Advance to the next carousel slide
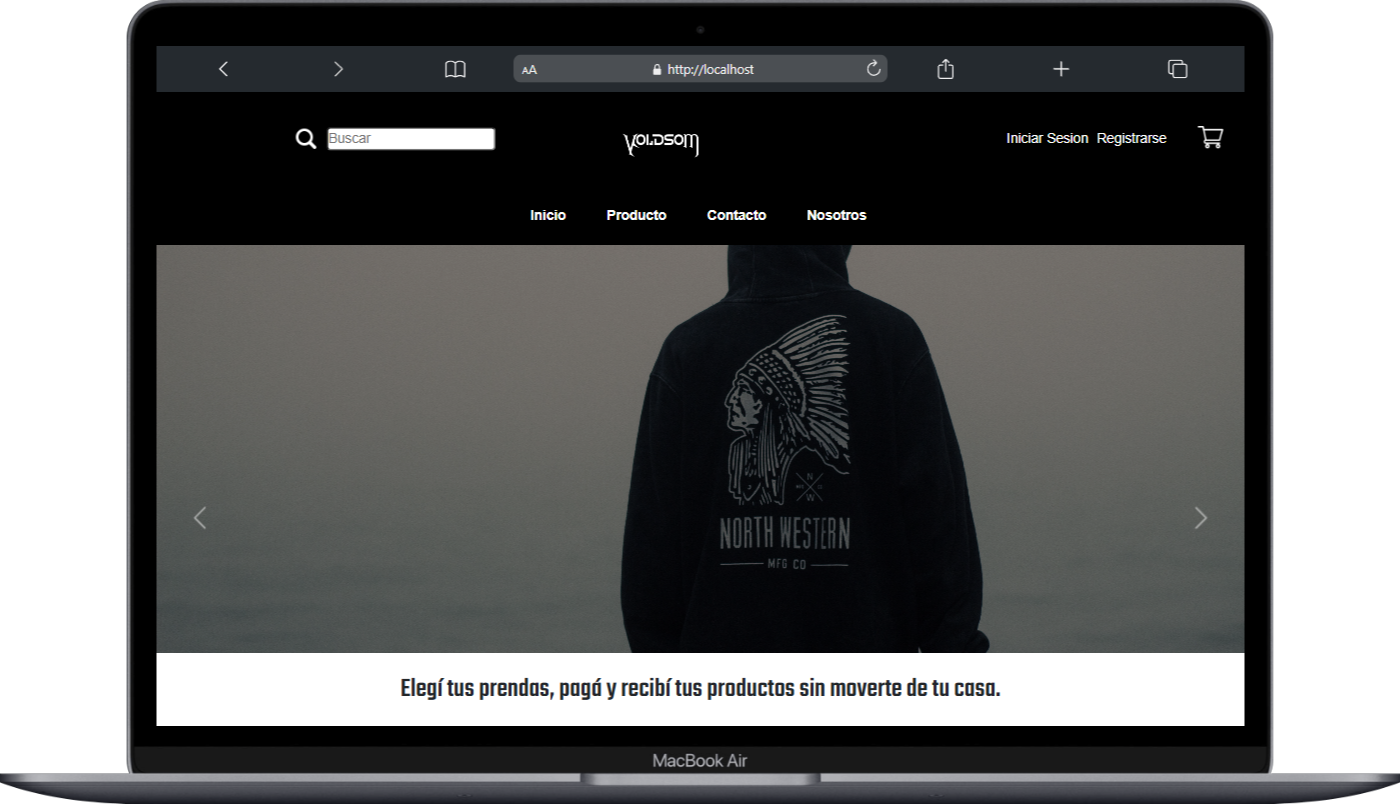 click(1201, 518)
